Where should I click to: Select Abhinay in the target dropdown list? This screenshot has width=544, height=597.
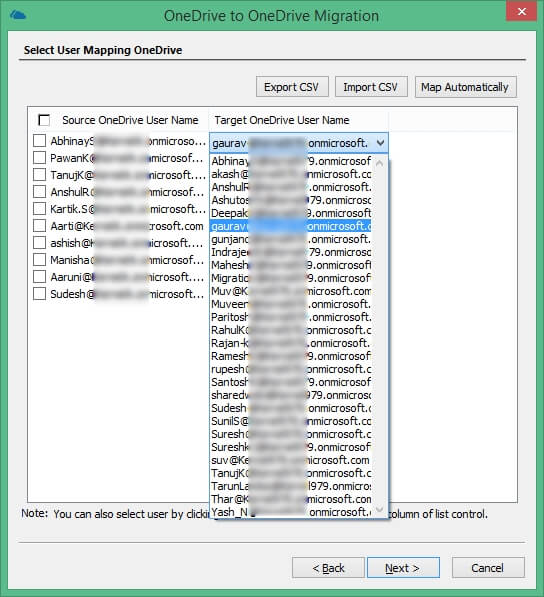(x=291, y=161)
